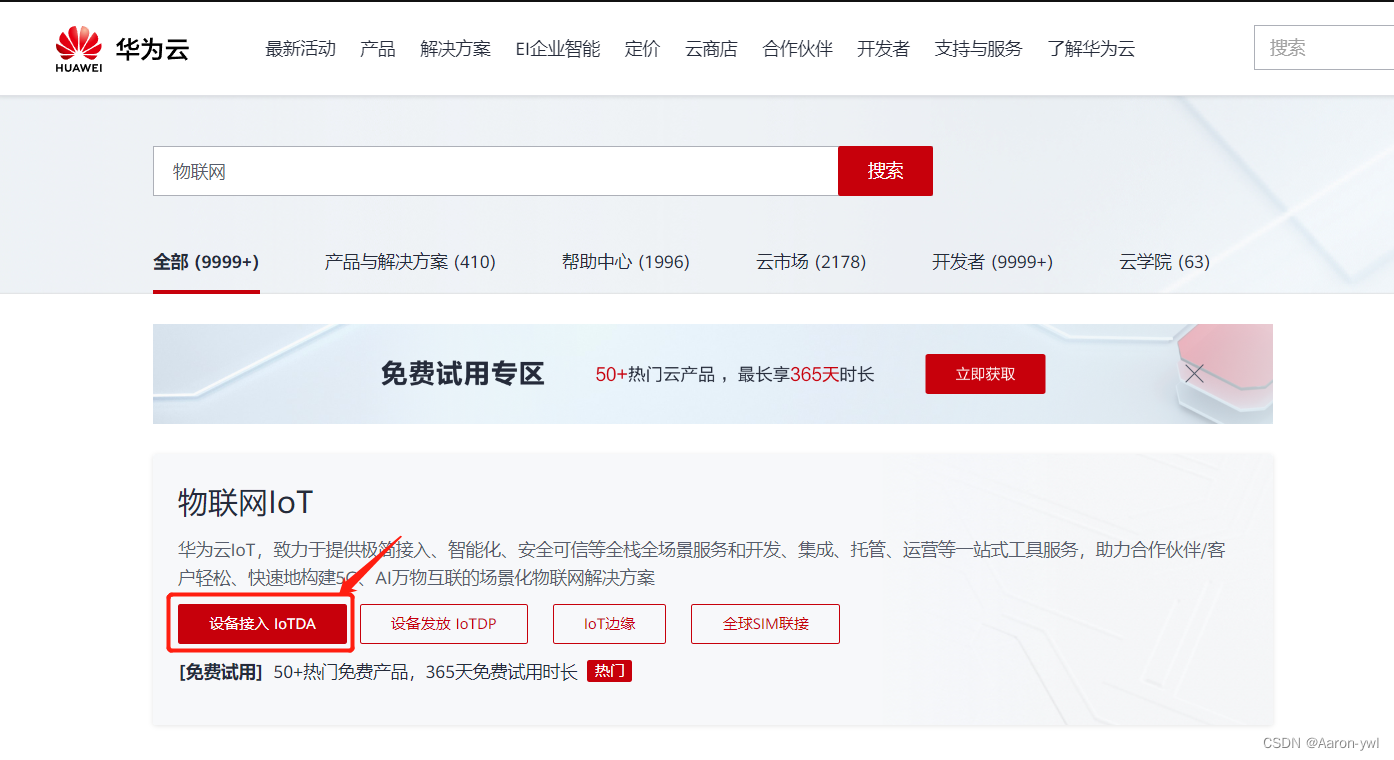This screenshot has height=760, width=1394.
Task: Open the 云商店 menu item
Action: click(711, 49)
